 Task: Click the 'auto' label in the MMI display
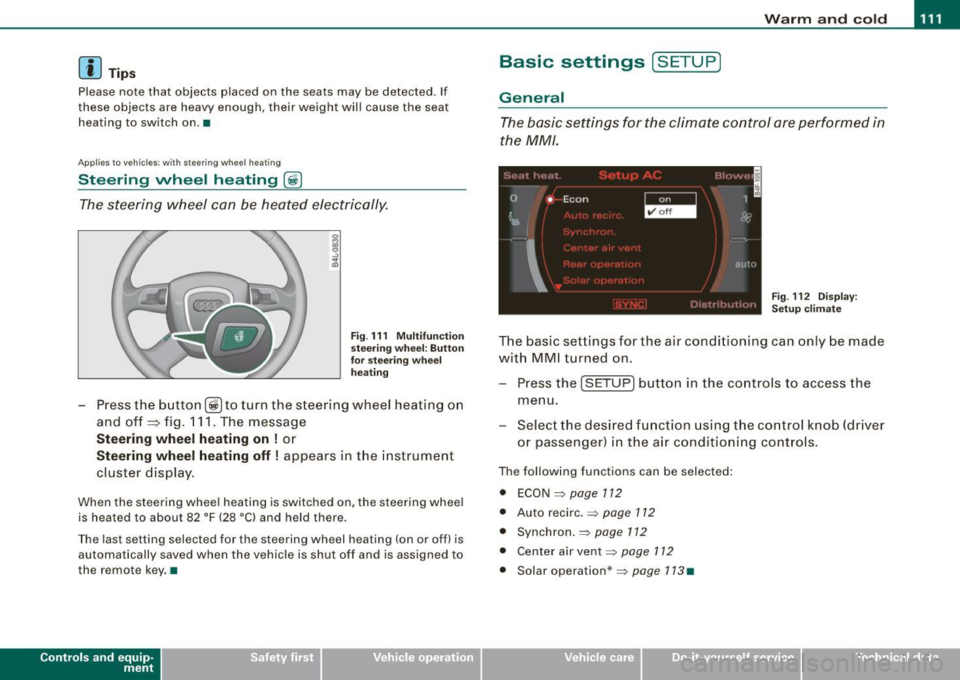(x=746, y=264)
